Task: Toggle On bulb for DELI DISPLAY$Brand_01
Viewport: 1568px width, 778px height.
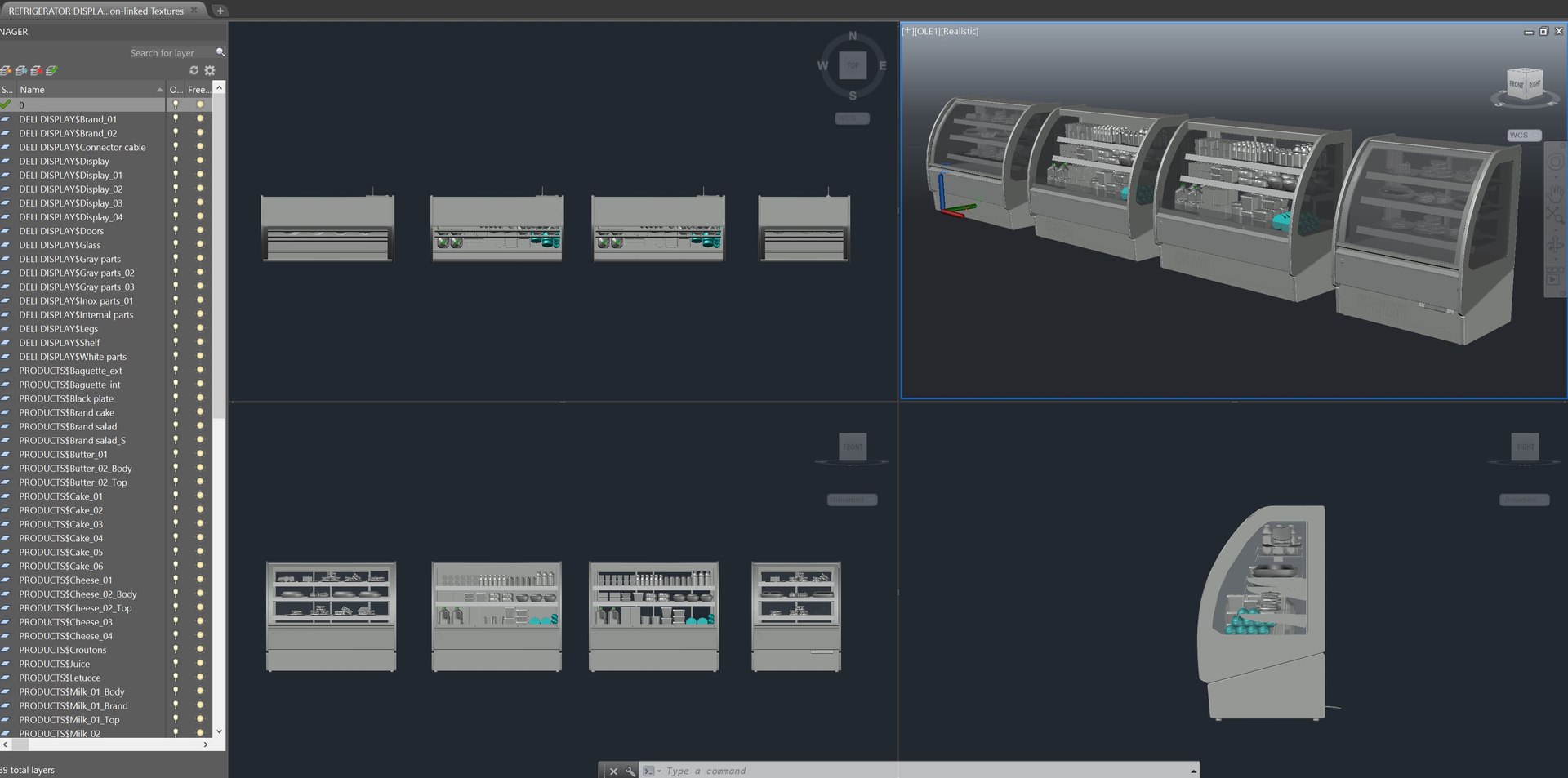Action: pyautogui.click(x=175, y=118)
